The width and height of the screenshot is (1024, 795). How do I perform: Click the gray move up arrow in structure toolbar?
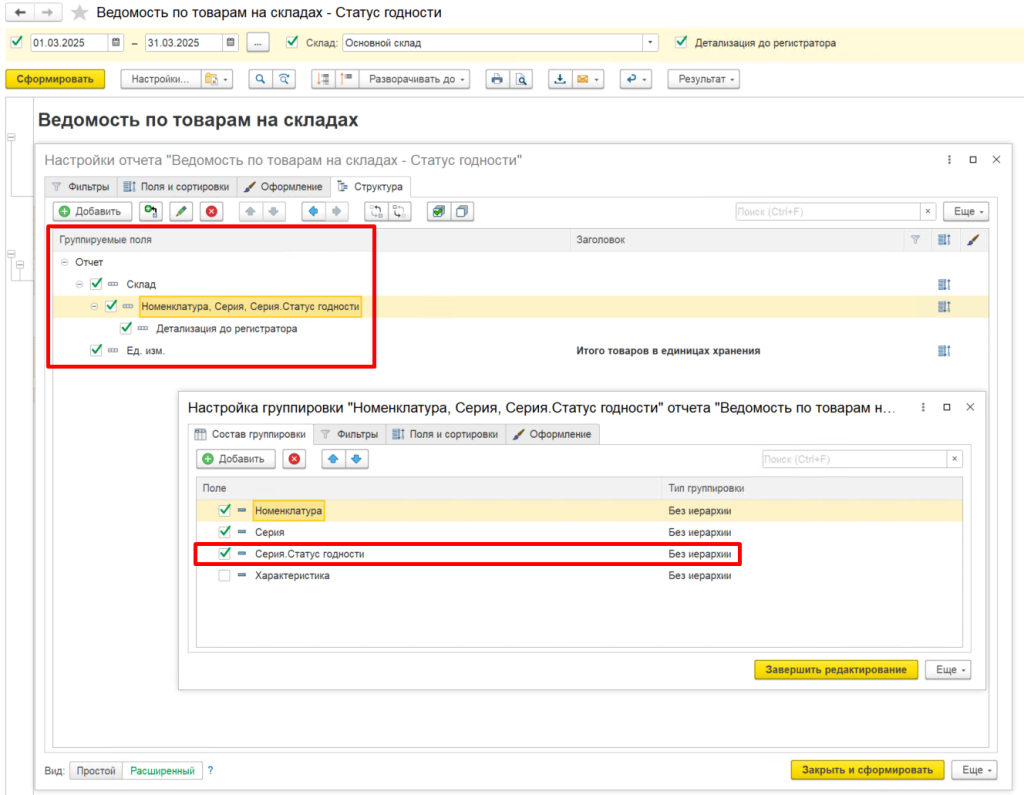pos(250,211)
